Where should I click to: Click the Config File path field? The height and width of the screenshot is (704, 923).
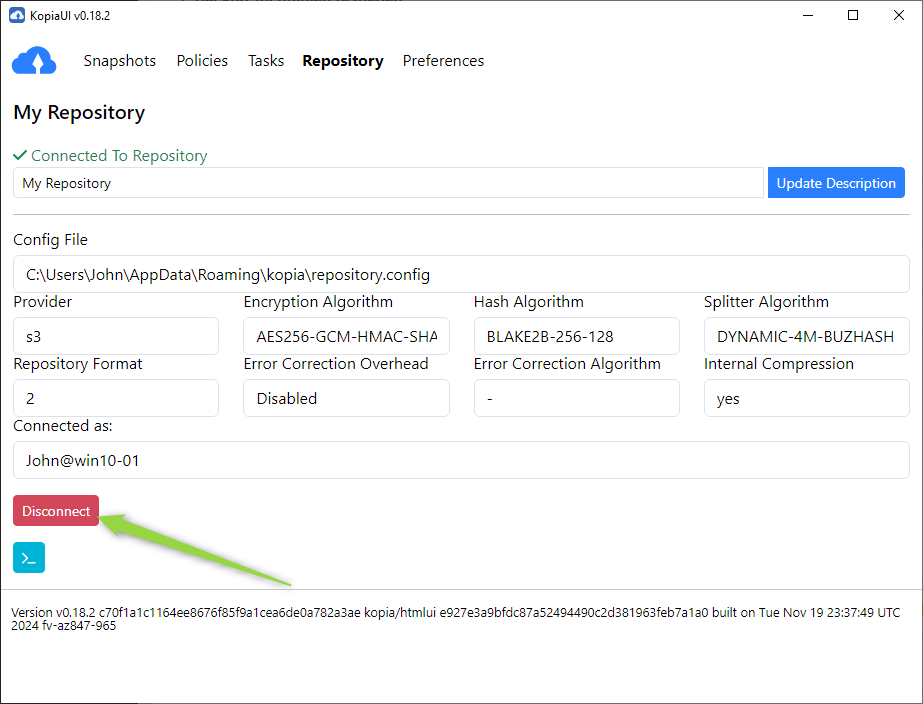pos(462,274)
